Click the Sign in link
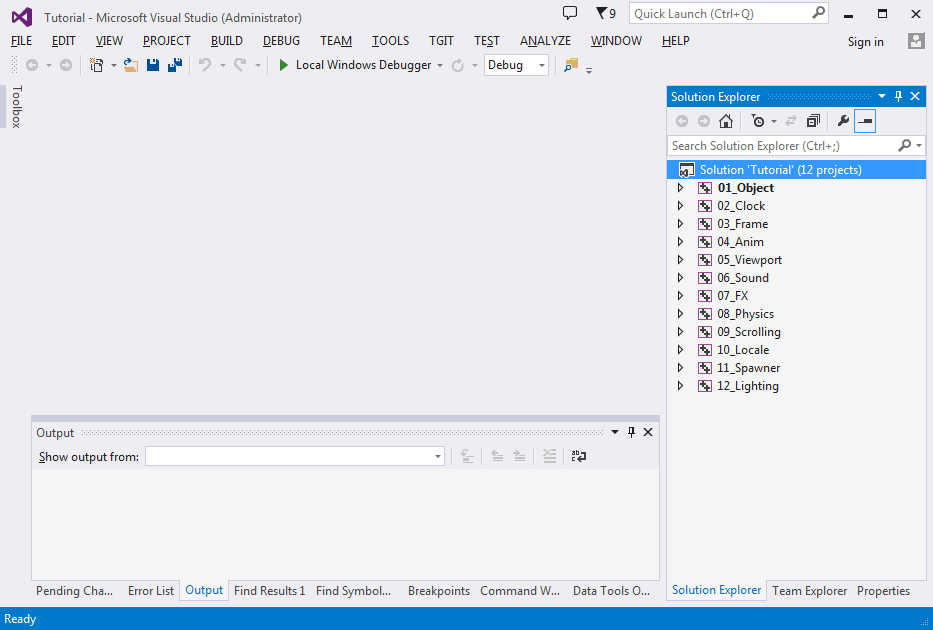933x630 pixels. tap(865, 42)
